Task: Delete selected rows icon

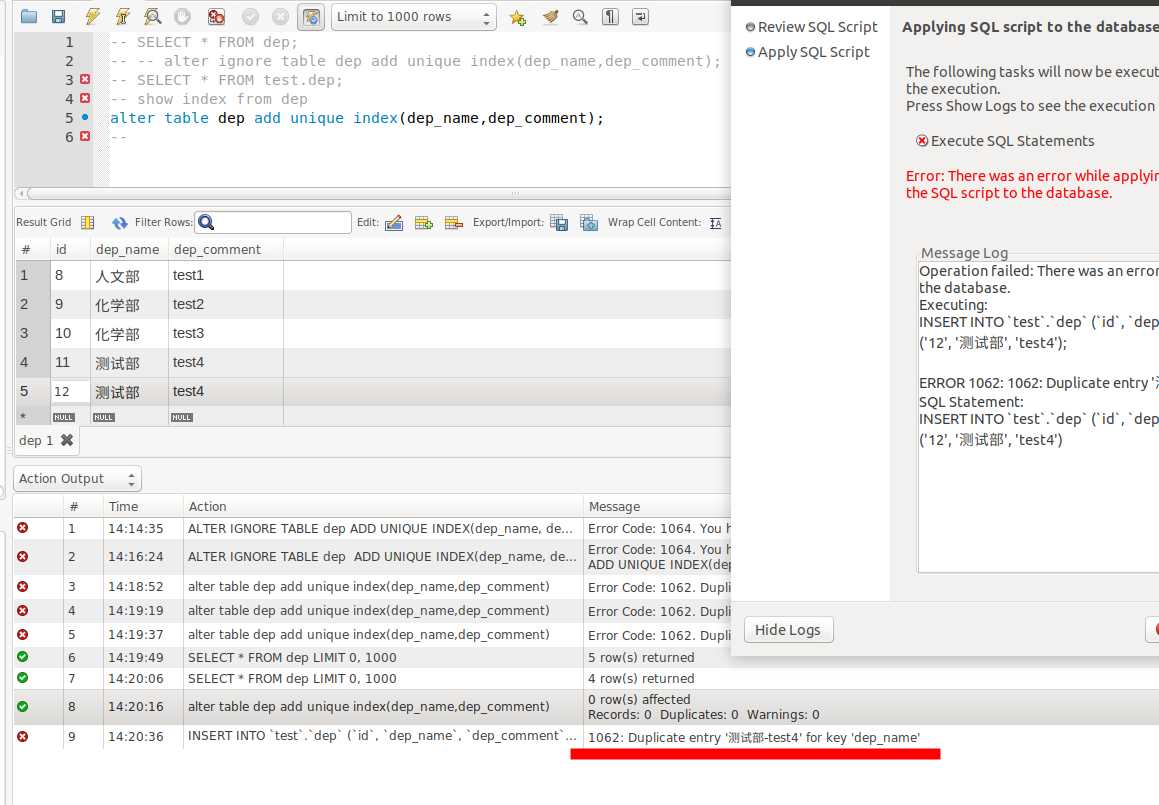Action: pyautogui.click(x=453, y=223)
